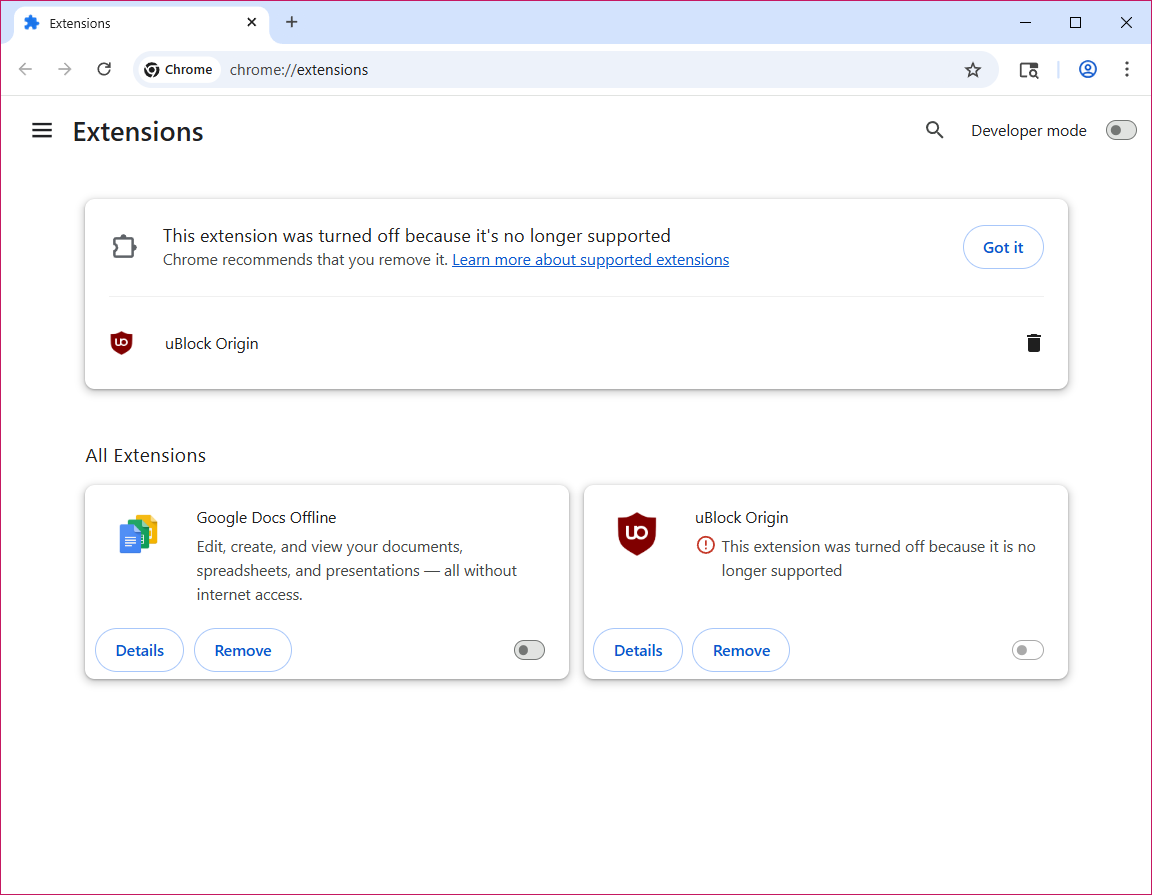This screenshot has height=895, width=1152.
Task: Open a new tab with plus button
Action: 292,22
